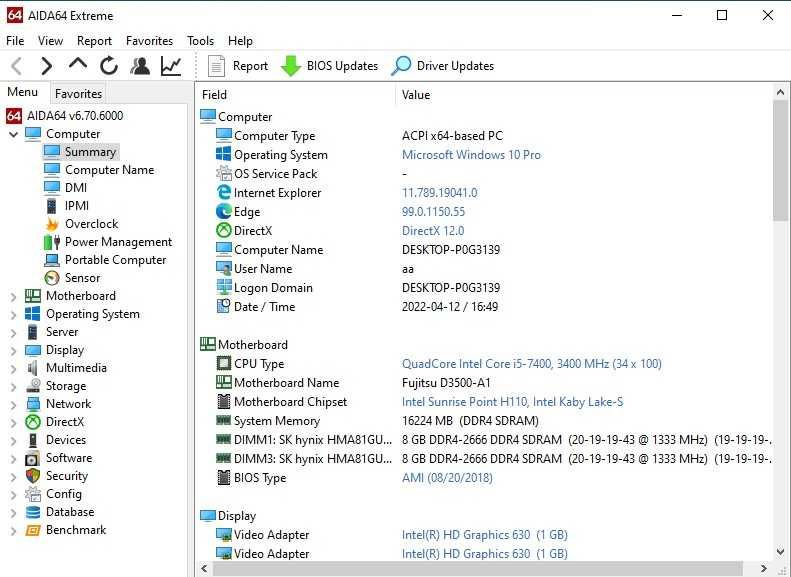This screenshot has width=791, height=577.
Task: Expand the Multimedia tree node
Action: [x=14, y=369]
